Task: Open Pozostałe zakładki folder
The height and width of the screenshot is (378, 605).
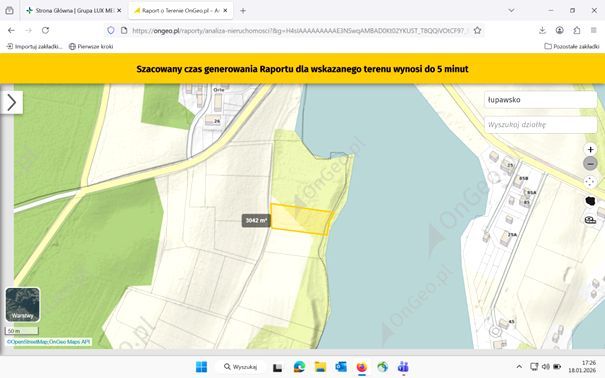Action: 572,46
